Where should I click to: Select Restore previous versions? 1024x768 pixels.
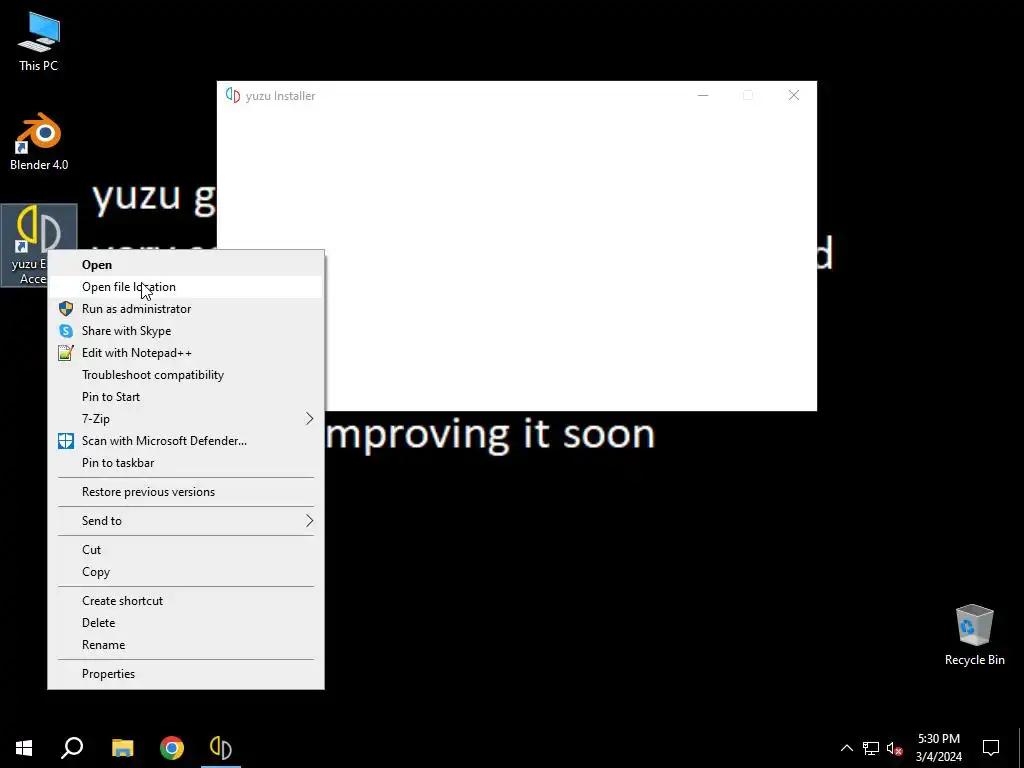coord(185,492)
